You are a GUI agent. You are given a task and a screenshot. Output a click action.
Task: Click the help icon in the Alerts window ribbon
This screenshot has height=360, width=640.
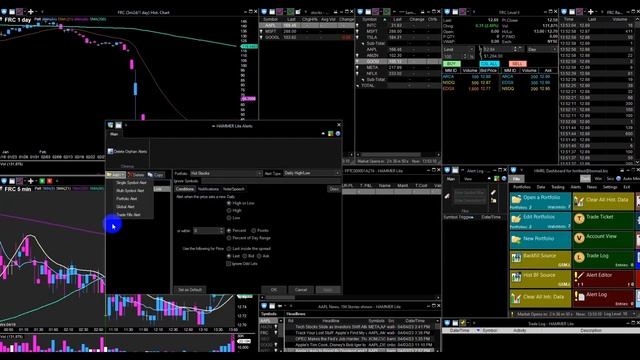pyautogui.click(x=338, y=133)
